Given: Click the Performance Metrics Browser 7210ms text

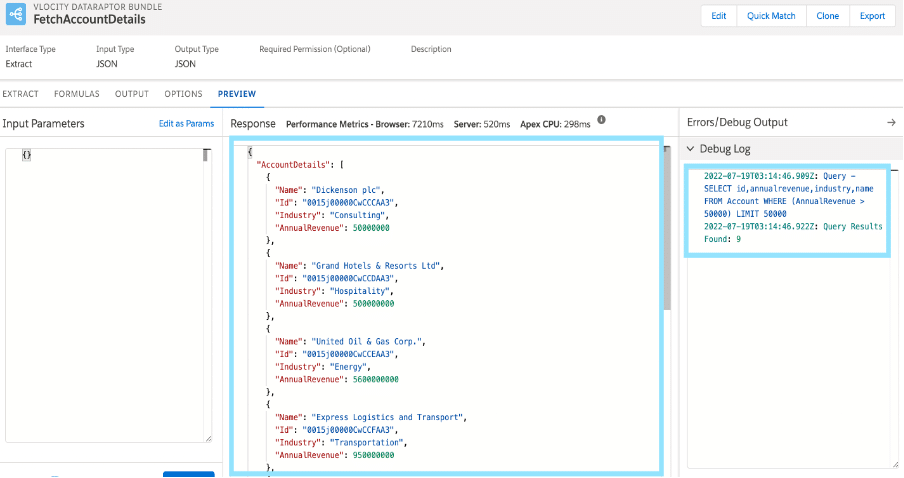Looking at the screenshot, I should (x=364, y=124).
